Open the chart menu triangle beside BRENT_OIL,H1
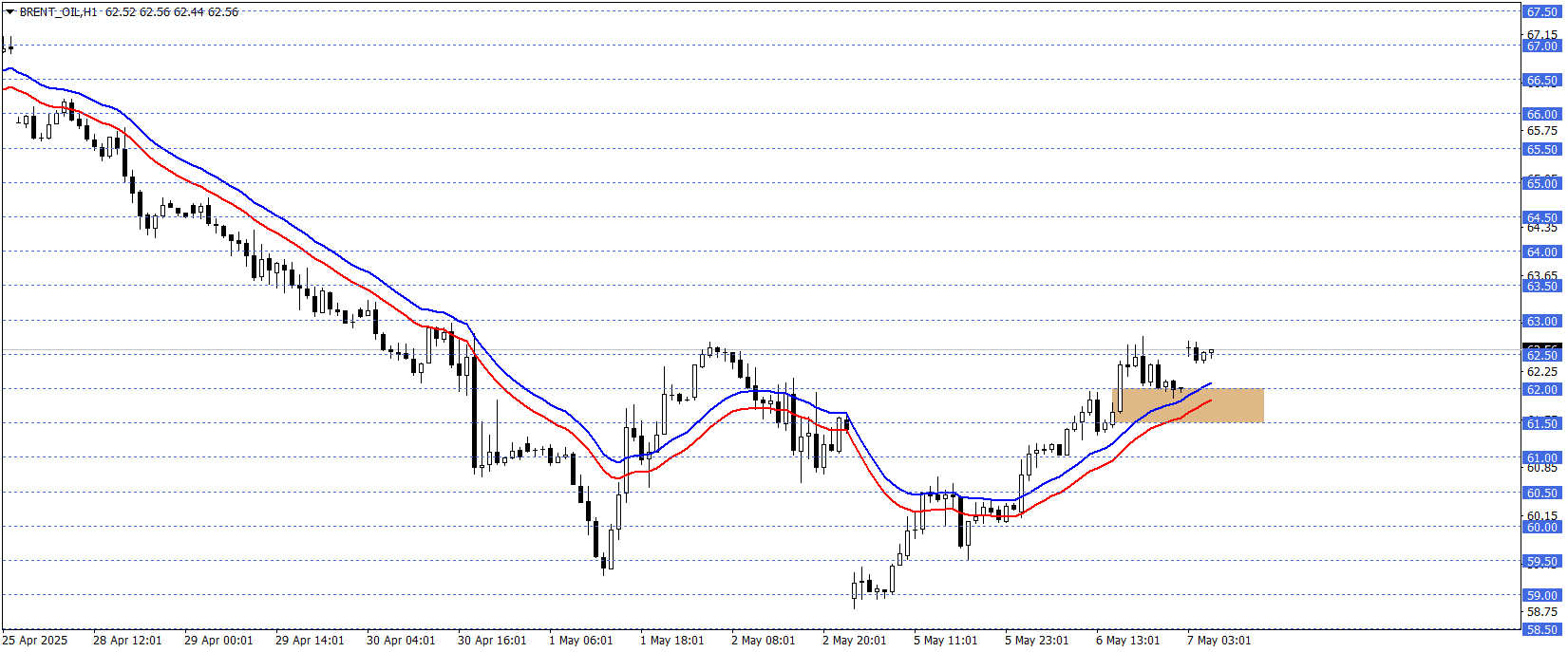Screen dimensions: 1568x652 tap(10, 12)
